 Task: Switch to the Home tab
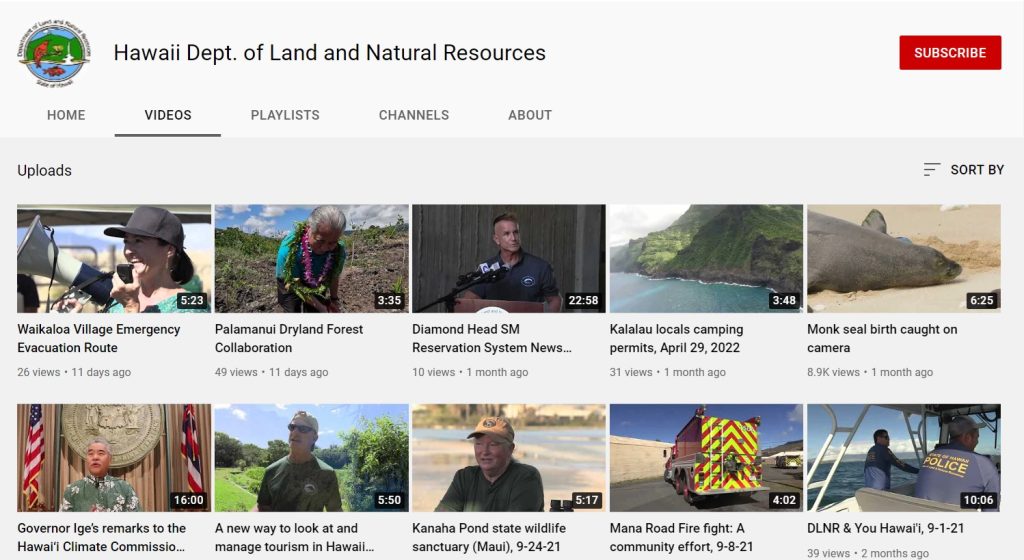point(66,115)
